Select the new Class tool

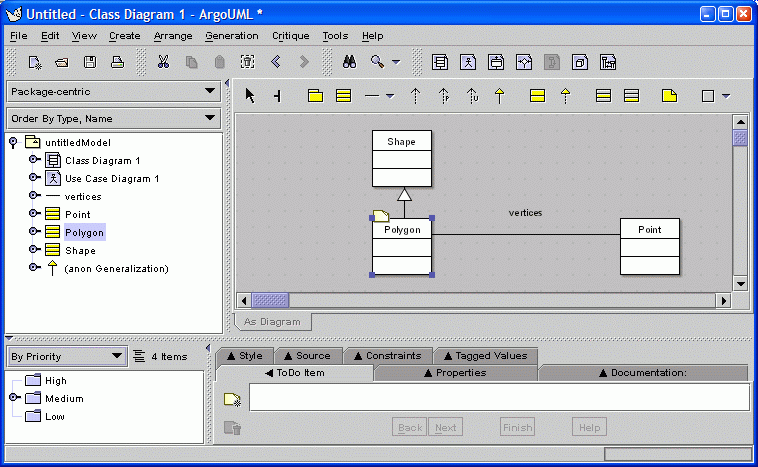tap(343, 96)
